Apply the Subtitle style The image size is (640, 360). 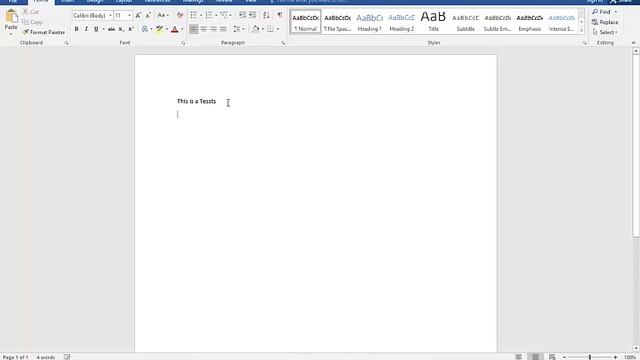pyautogui.click(x=465, y=22)
